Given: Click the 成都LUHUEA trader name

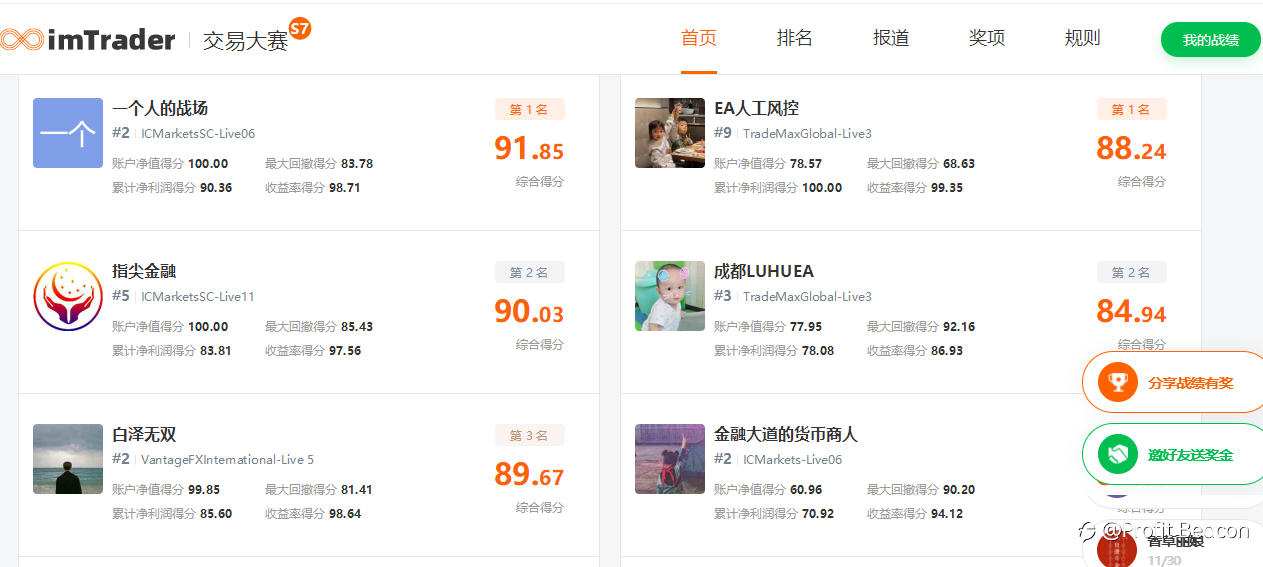Looking at the screenshot, I should point(764,271).
